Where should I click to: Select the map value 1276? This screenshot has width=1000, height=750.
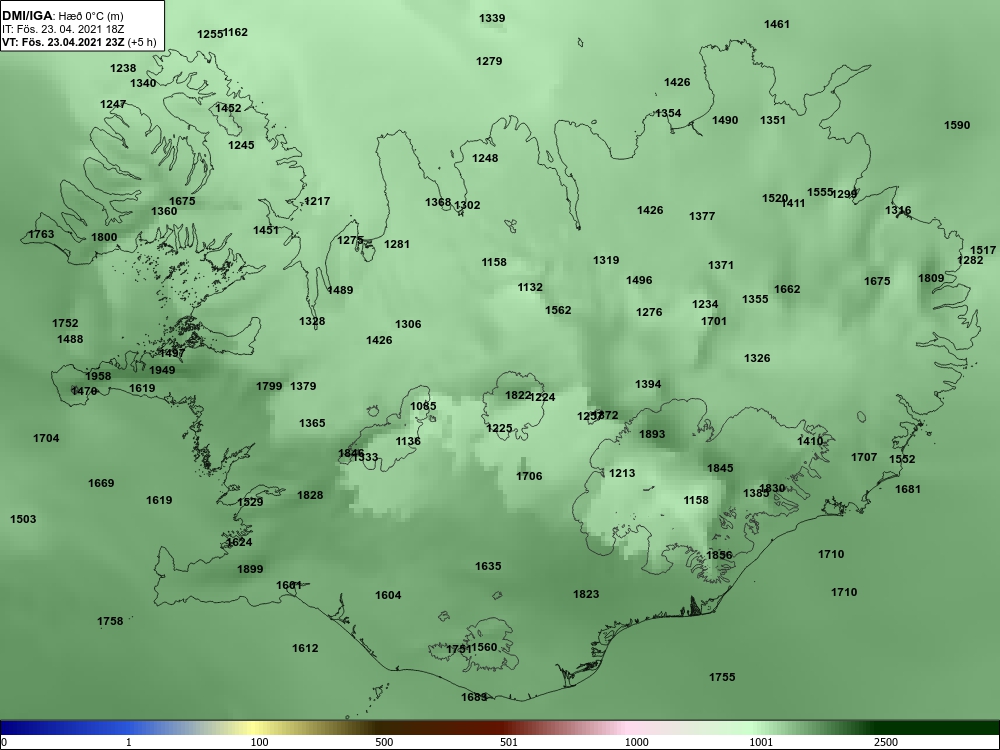(x=649, y=312)
